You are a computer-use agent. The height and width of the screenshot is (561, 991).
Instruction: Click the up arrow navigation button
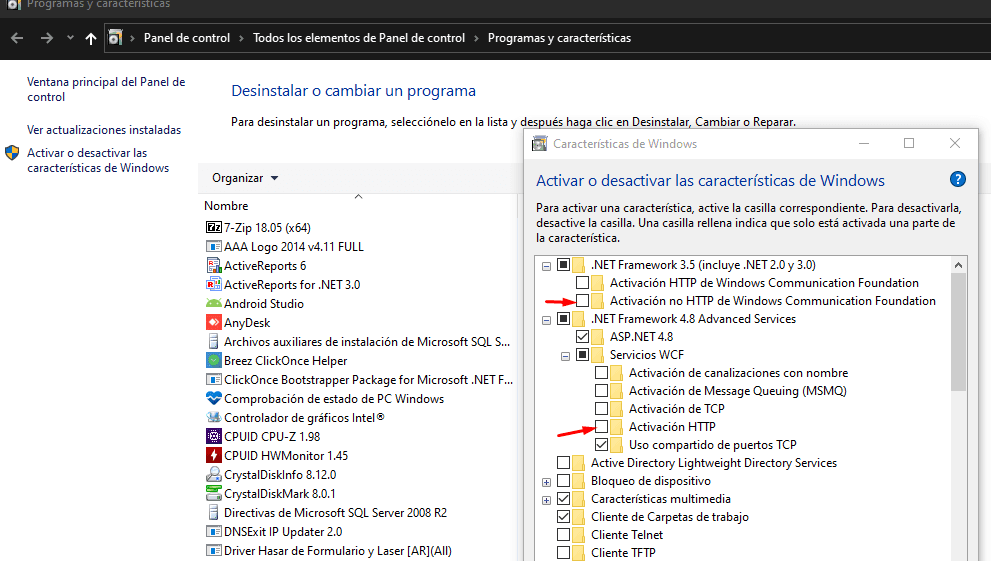pos(91,38)
